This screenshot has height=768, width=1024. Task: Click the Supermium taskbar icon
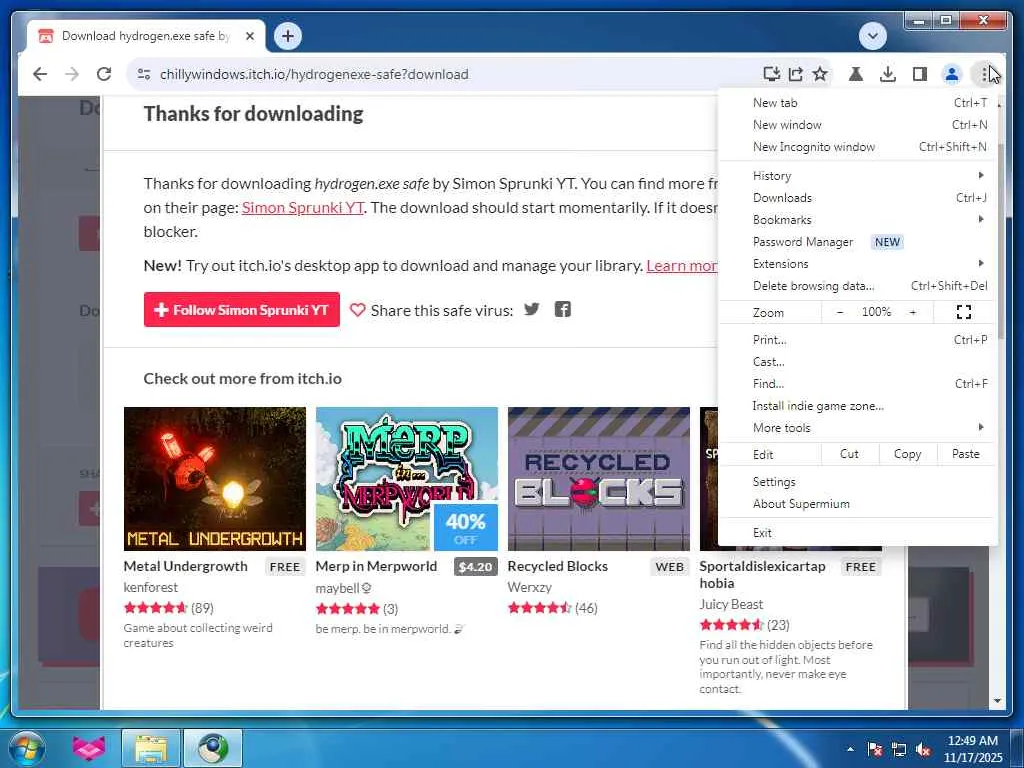[213, 748]
